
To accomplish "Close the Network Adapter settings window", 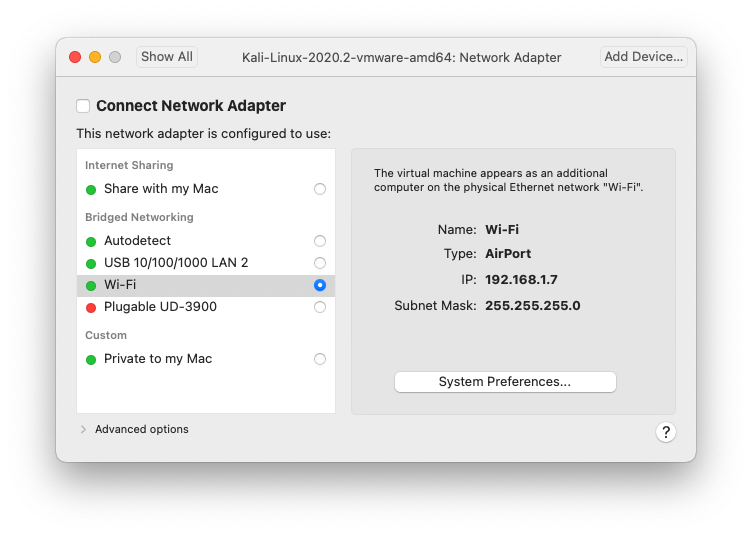I will point(75,57).
